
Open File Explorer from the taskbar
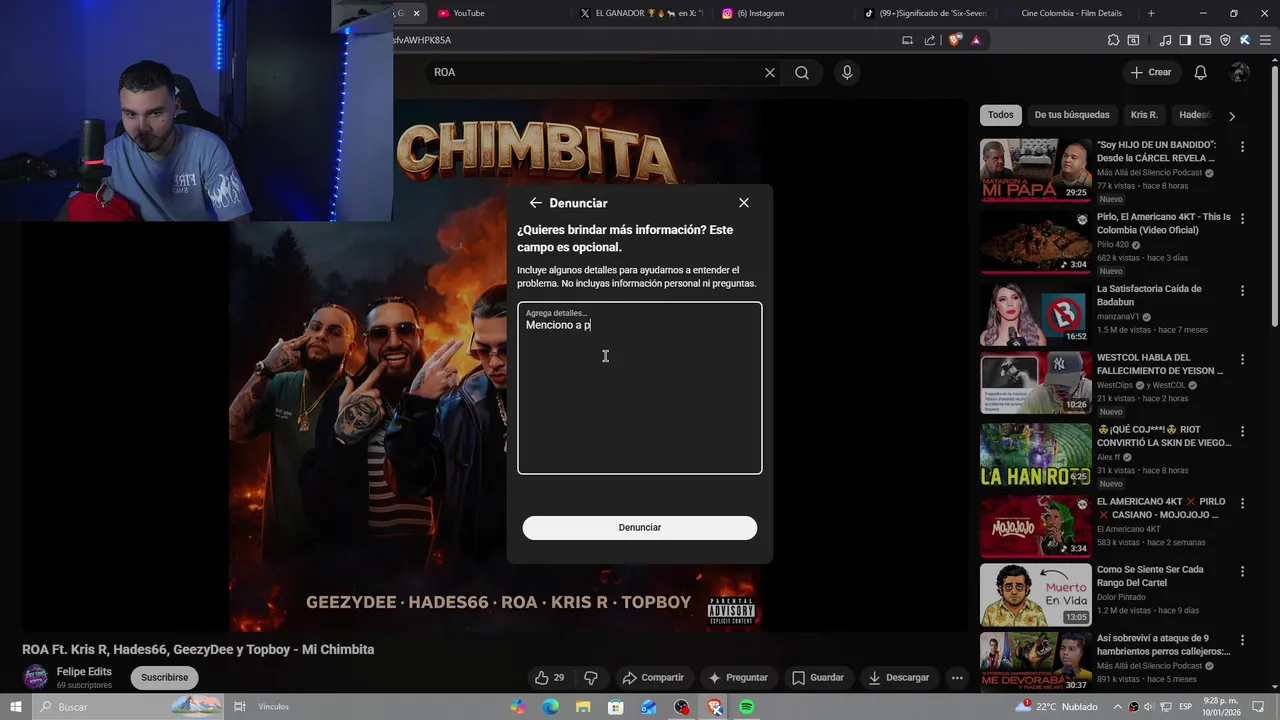[583, 707]
